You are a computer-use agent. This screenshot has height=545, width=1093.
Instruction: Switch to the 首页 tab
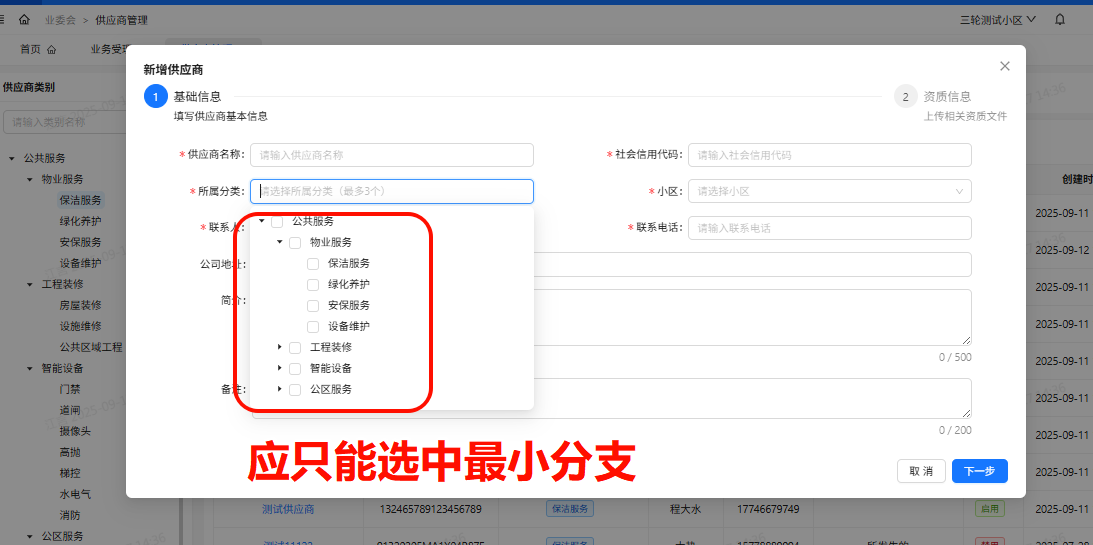38,49
